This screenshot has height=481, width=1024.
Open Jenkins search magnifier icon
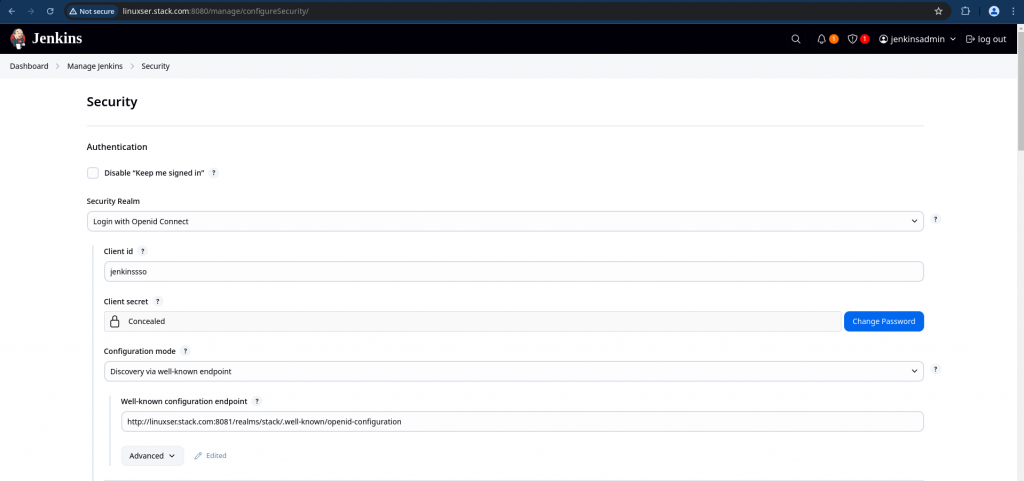click(x=795, y=39)
